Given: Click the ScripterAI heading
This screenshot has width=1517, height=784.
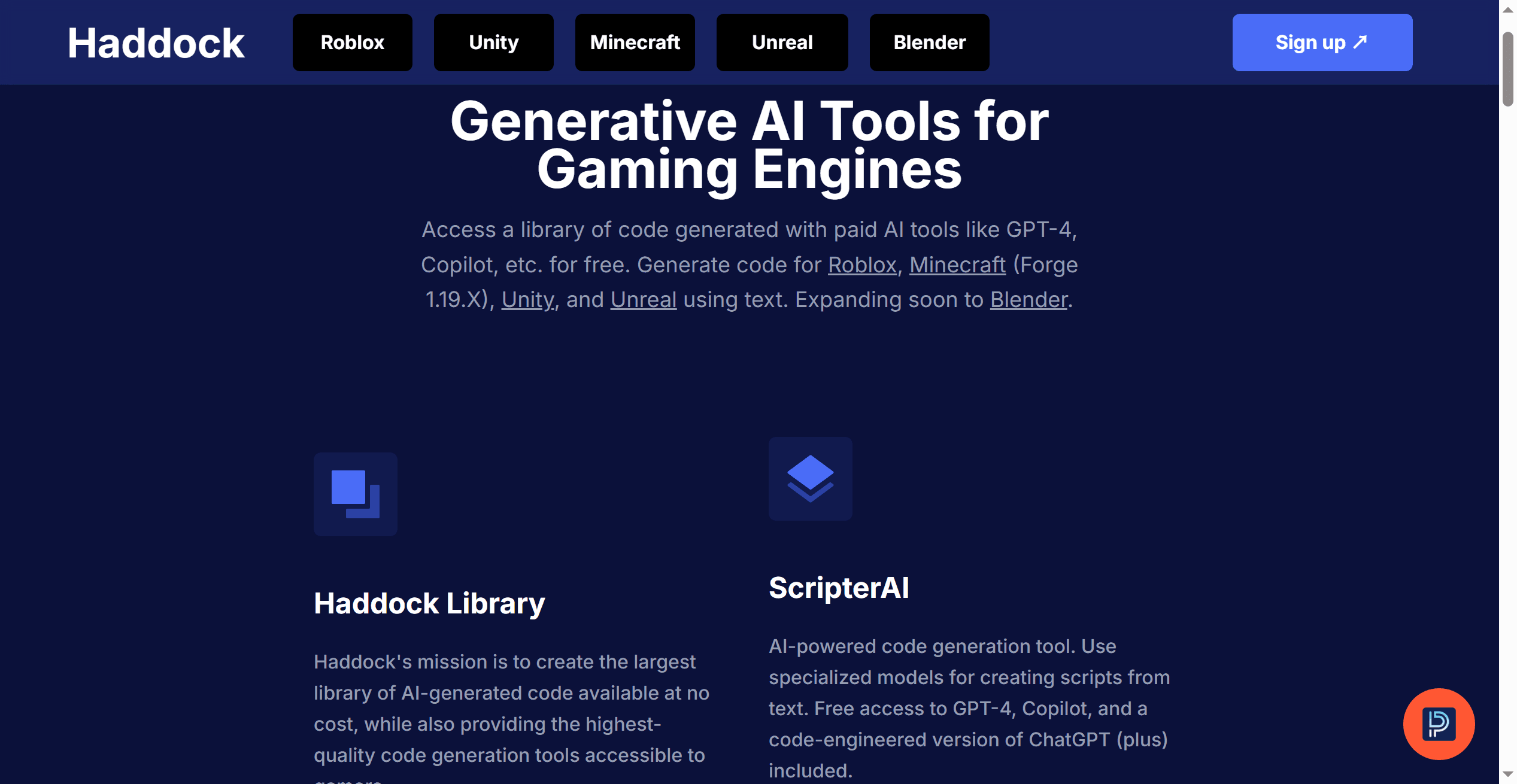Looking at the screenshot, I should pyautogui.click(x=839, y=588).
